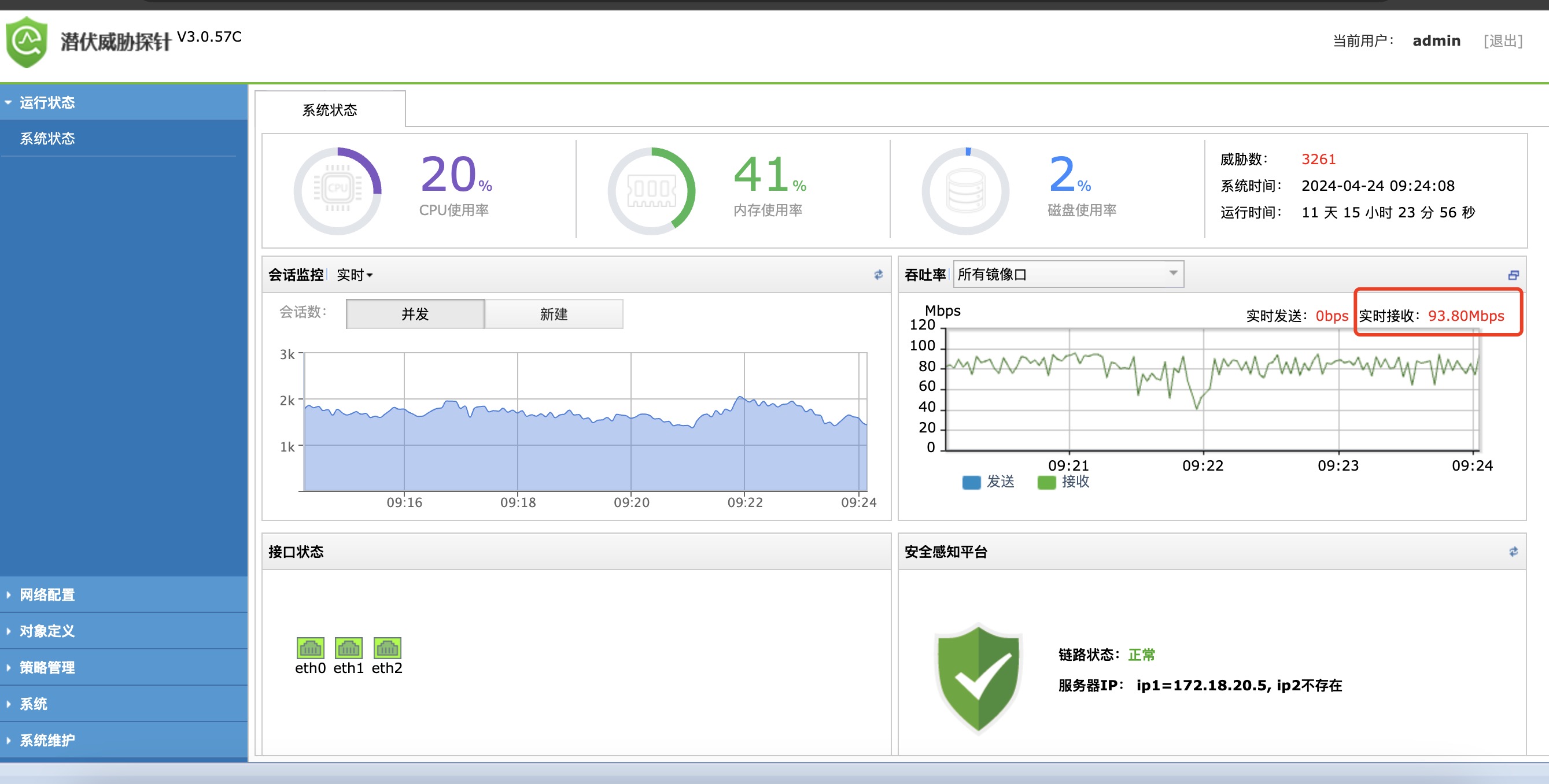Switch to the 系统状态 tab
This screenshot has width=1549, height=784.
click(x=330, y=110)
